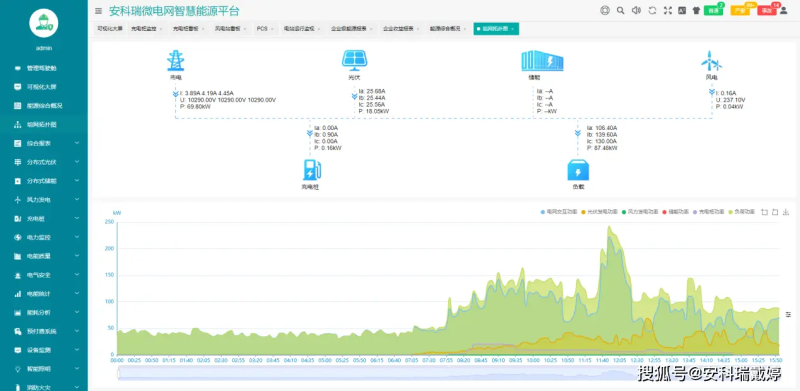Expand 预付费系统 sidebar menu
Image resolution: width=800 pixels, height=391 pixels.
coord(44,331)
